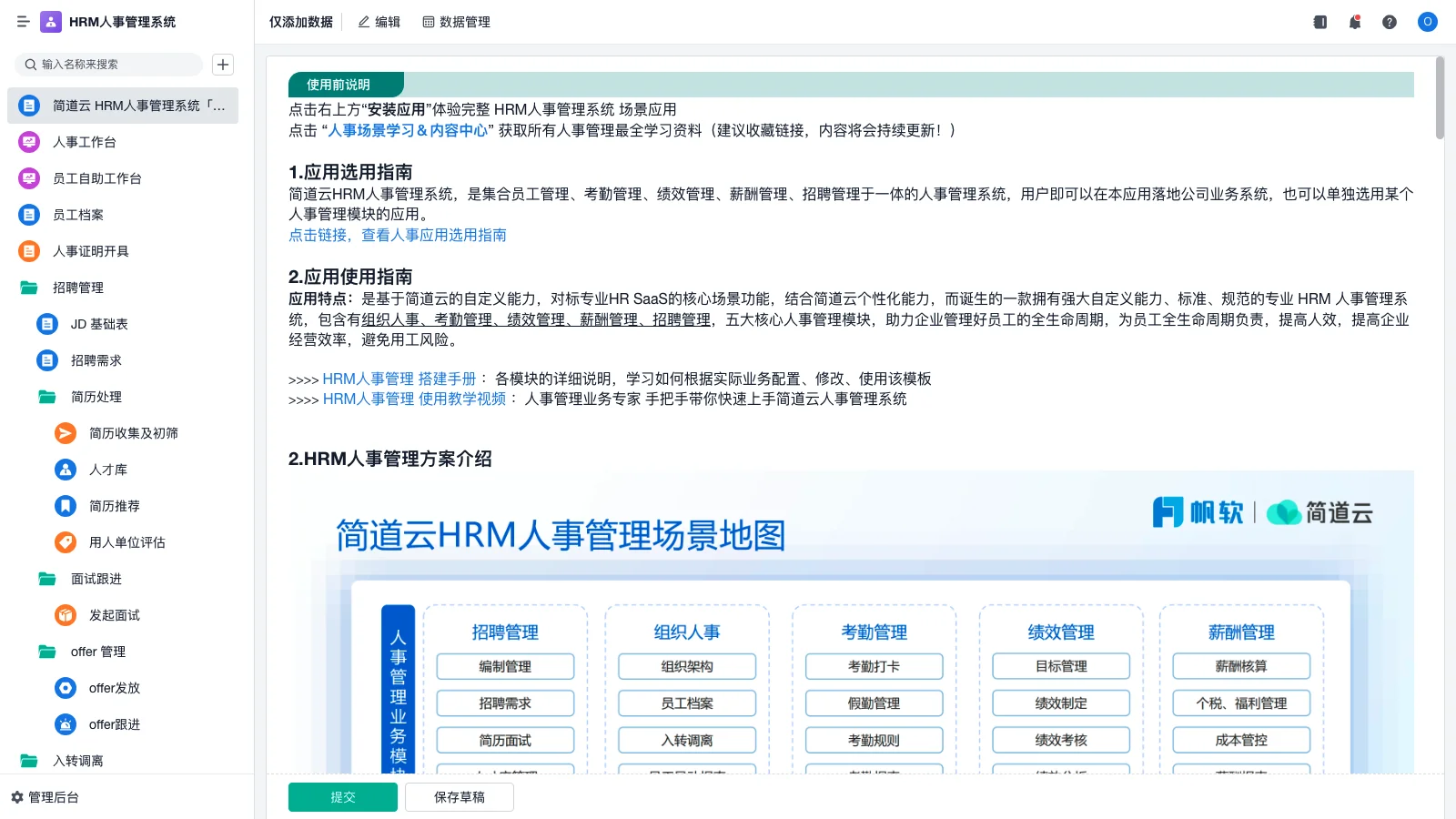Open the notification bell in top bar
Image resolution: width=1456 pixels, height=819 pixels.
coord(1355,22)
